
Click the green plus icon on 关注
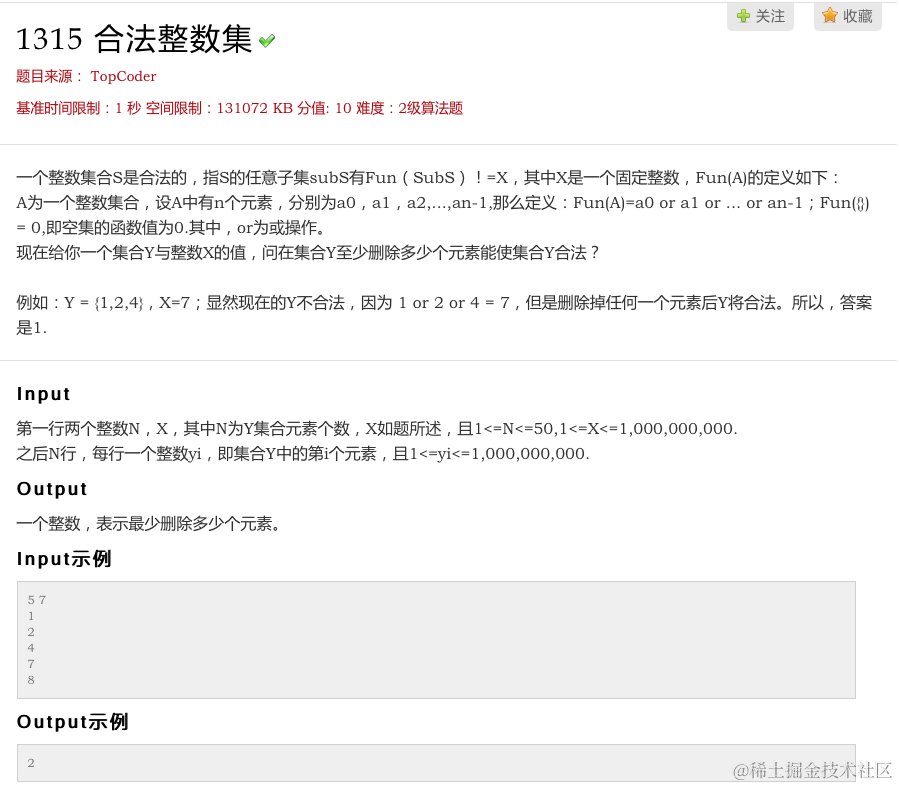pos(742,16)
